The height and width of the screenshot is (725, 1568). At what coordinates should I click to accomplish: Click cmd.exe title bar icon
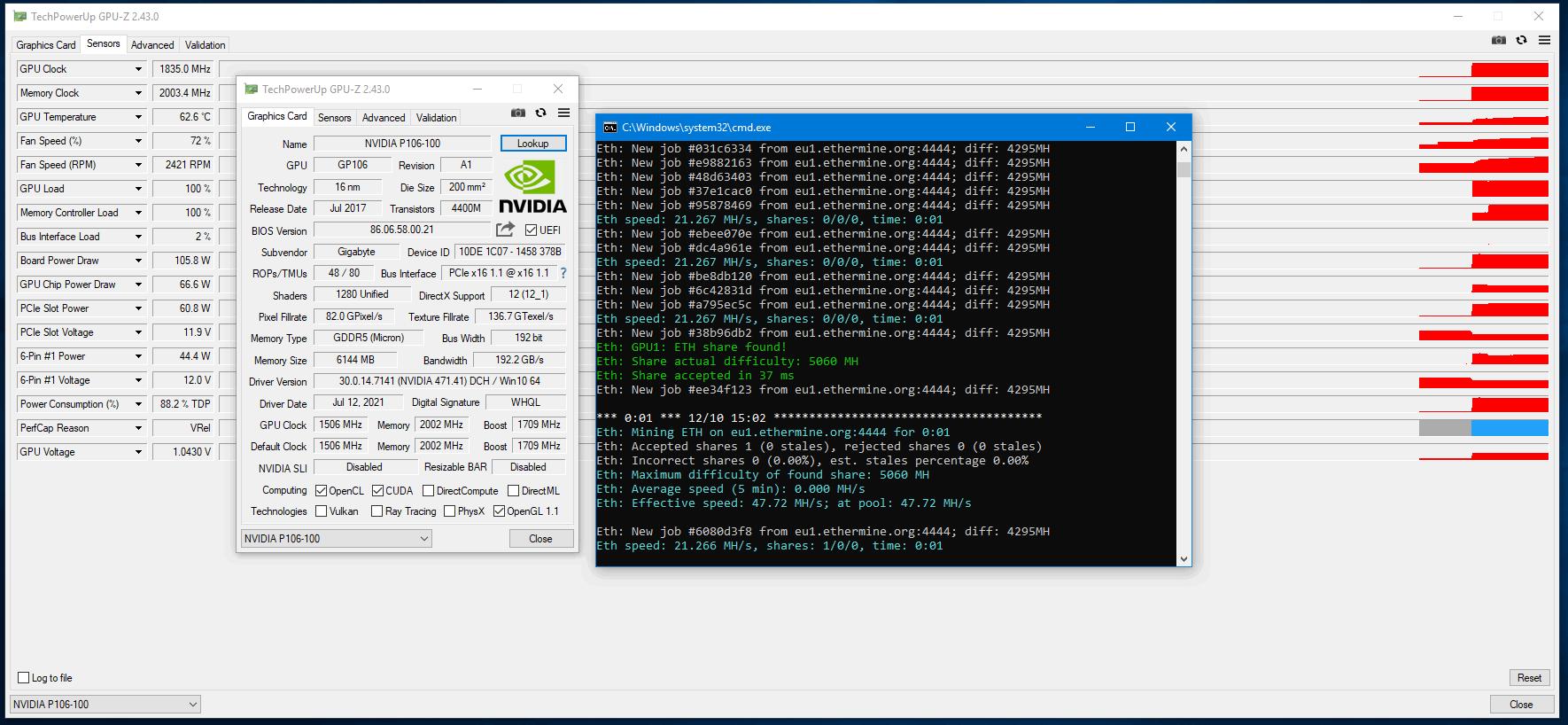click(x=610, y=128)
